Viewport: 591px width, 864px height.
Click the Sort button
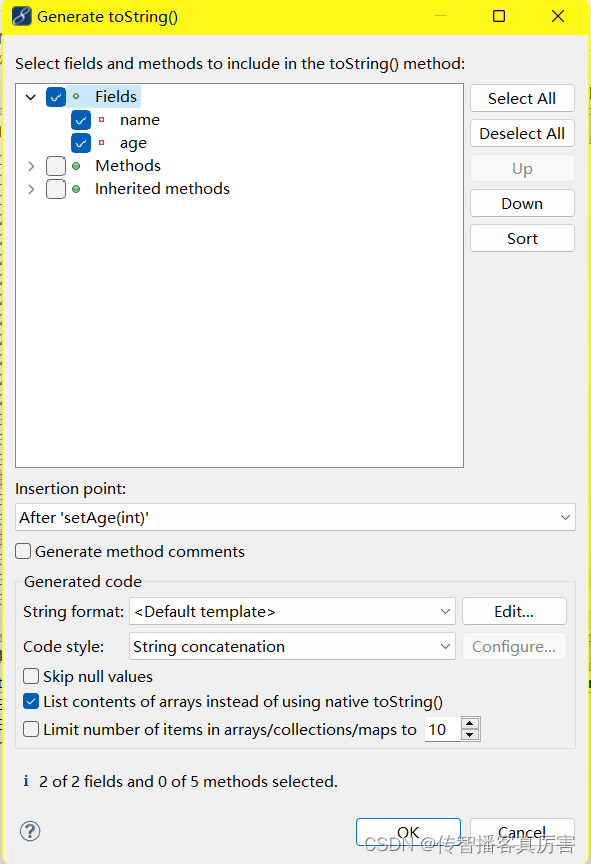pos(522,238)
